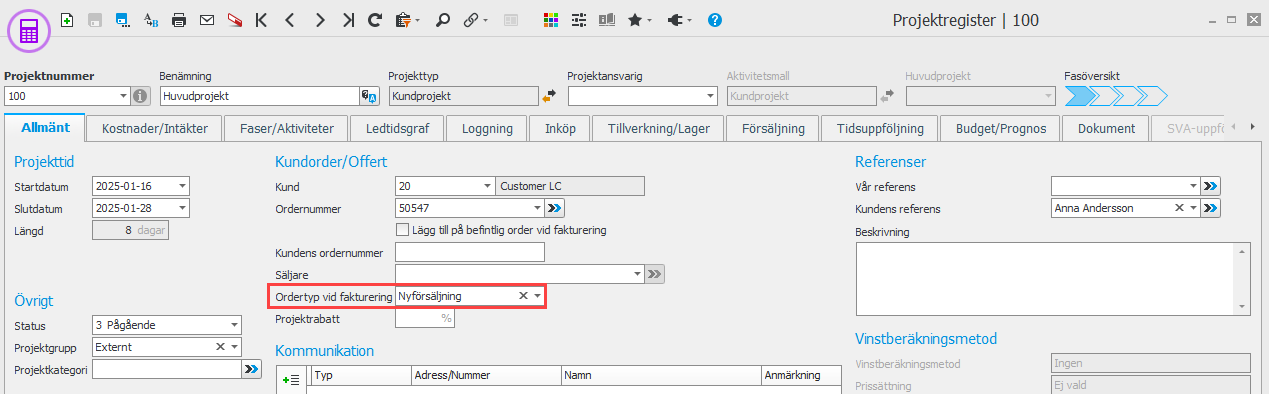Expand Ordertyp vid fakturering dropdown arrow
The width and height of the screenshot is (1269, 394).
coord(538,296)
